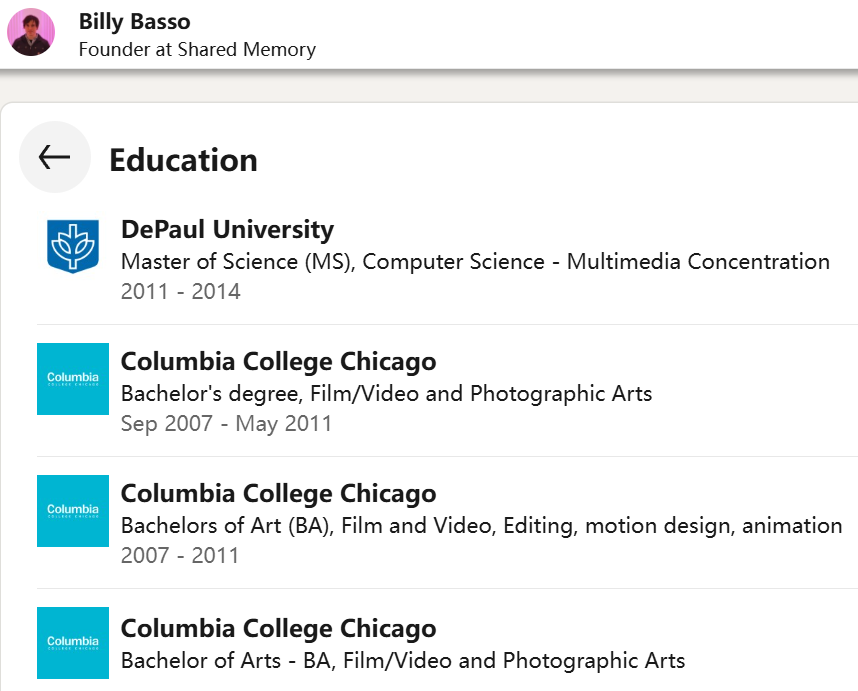Select the Founder at Shared Memory headline
The height and width of the screenshot is (691, 858).
click(197, 48)
